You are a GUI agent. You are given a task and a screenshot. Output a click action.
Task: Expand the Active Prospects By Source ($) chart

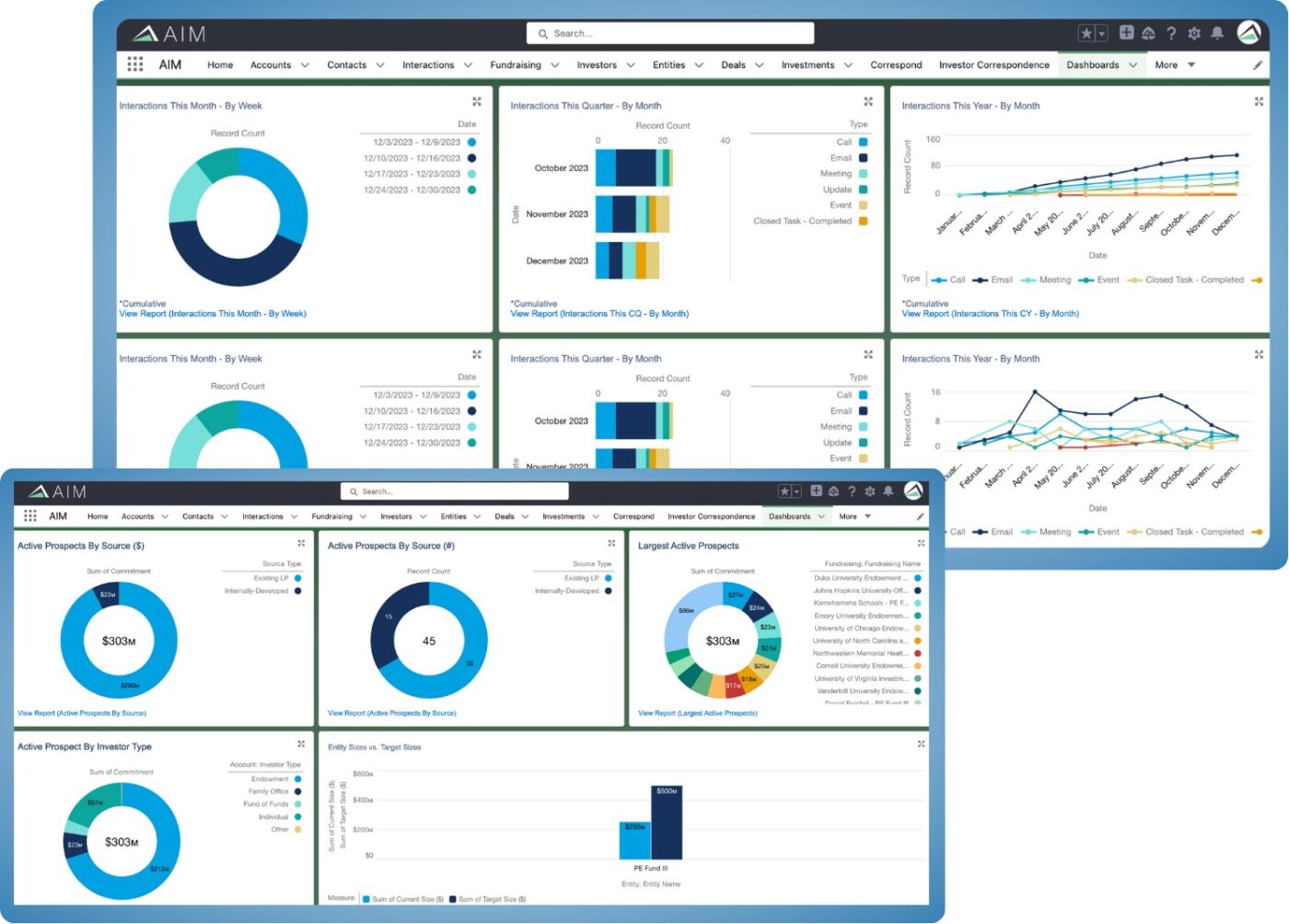[301, 544]
